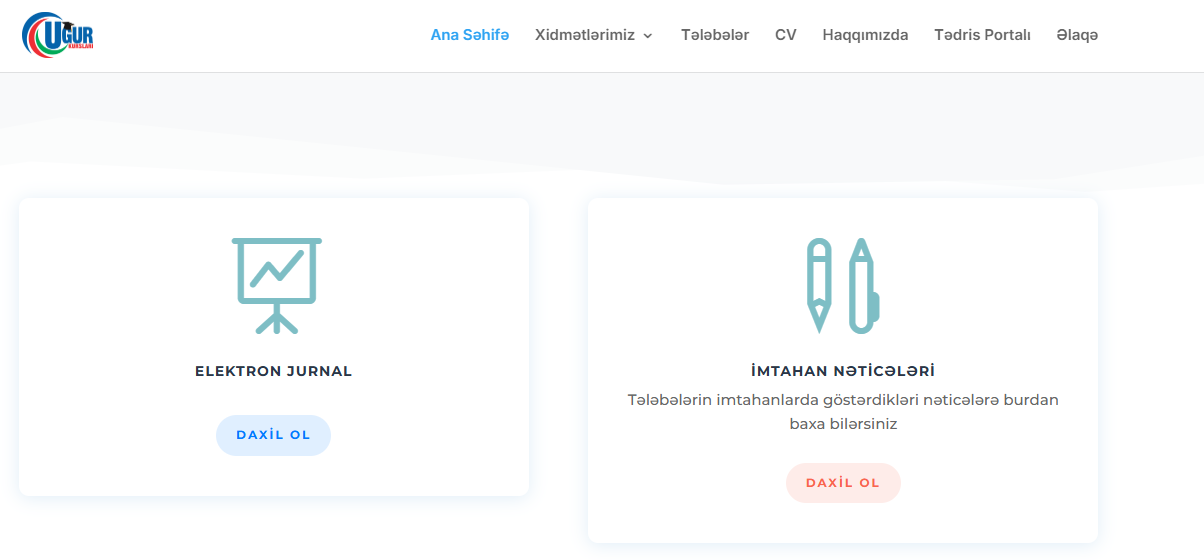This screenshot has width=1204, height=560.
Task: Go to the Əlaqə page
Action: click(x=1077, y=35)
